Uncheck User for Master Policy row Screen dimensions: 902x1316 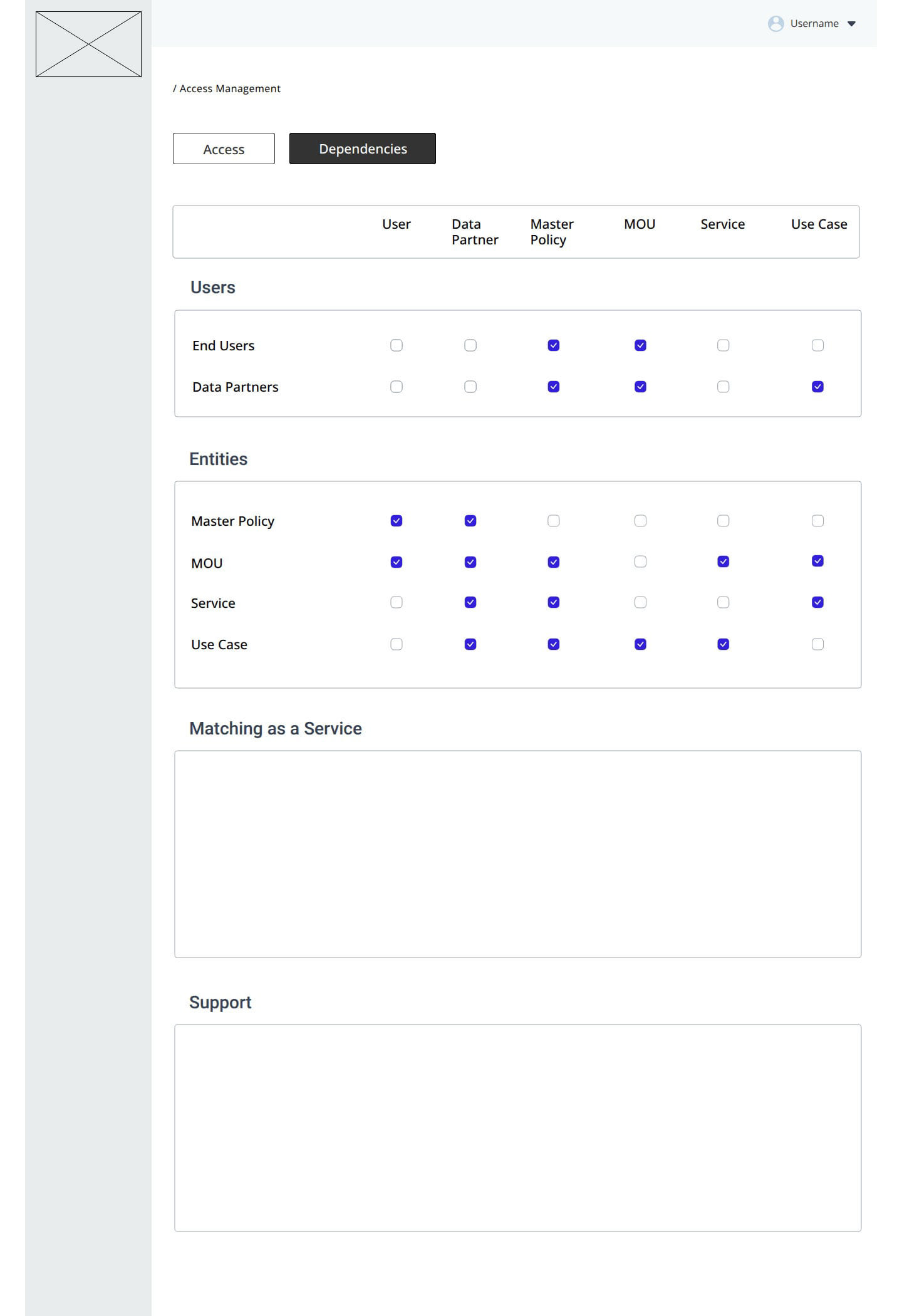[397, 521]
